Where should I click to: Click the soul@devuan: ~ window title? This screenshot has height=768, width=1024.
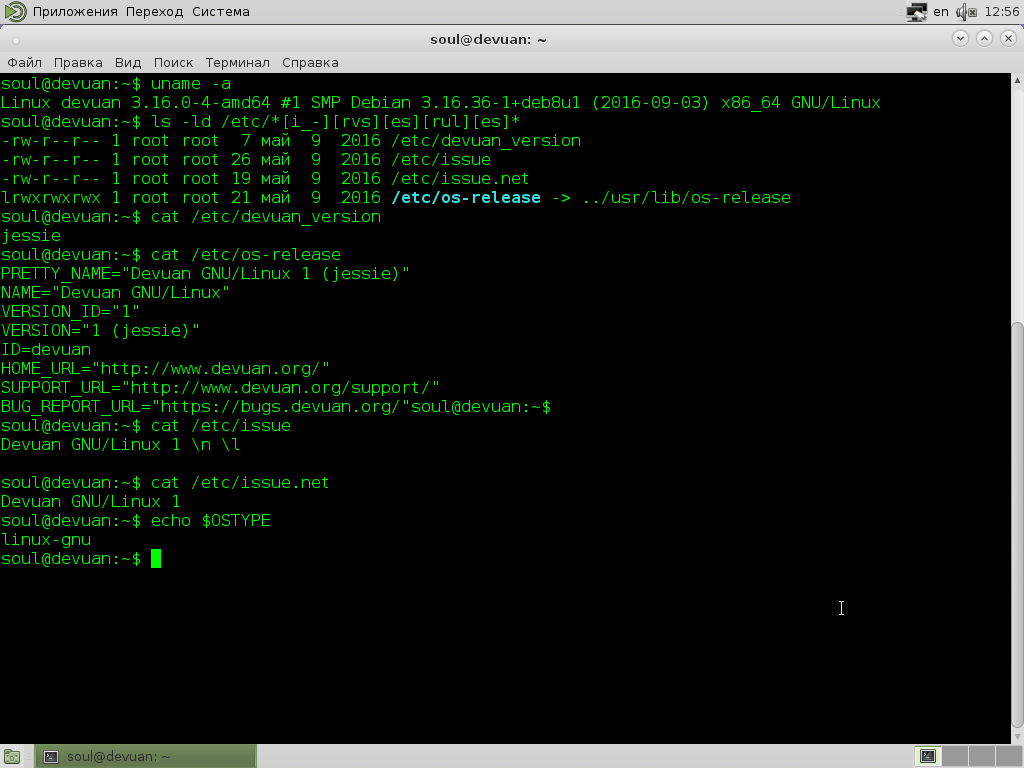point(488,39)
